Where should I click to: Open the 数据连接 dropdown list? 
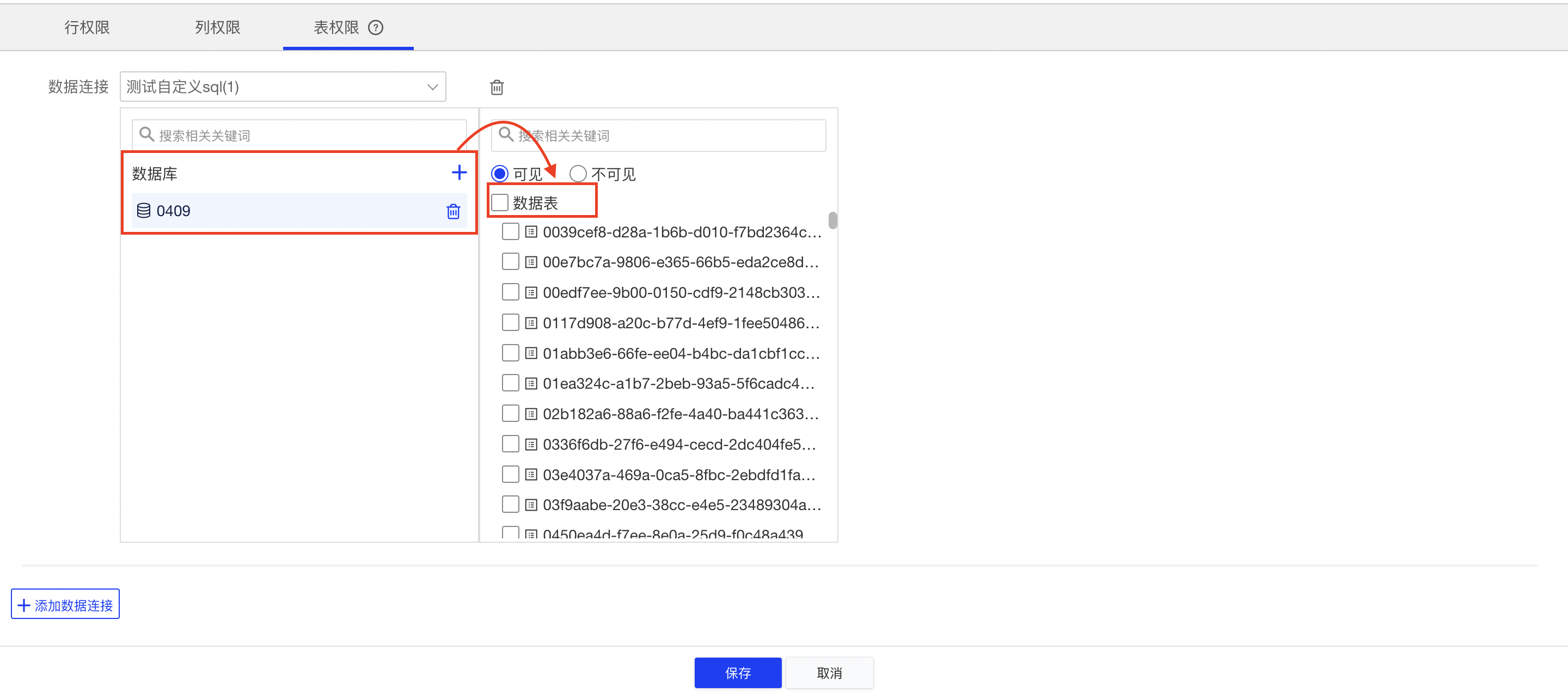tap(283, 87)
